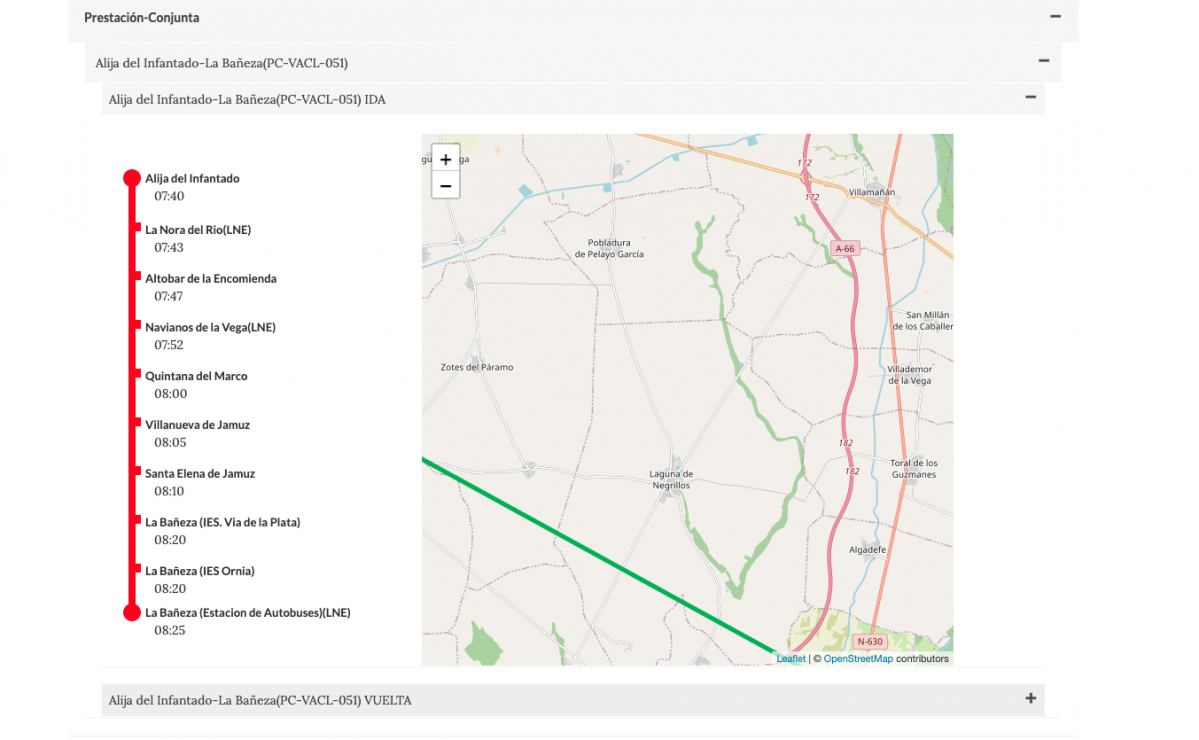This screenshot has height=740, width=1199.
Task: Click Toral de los Guzmanes on the map
Action: [913, 469]
